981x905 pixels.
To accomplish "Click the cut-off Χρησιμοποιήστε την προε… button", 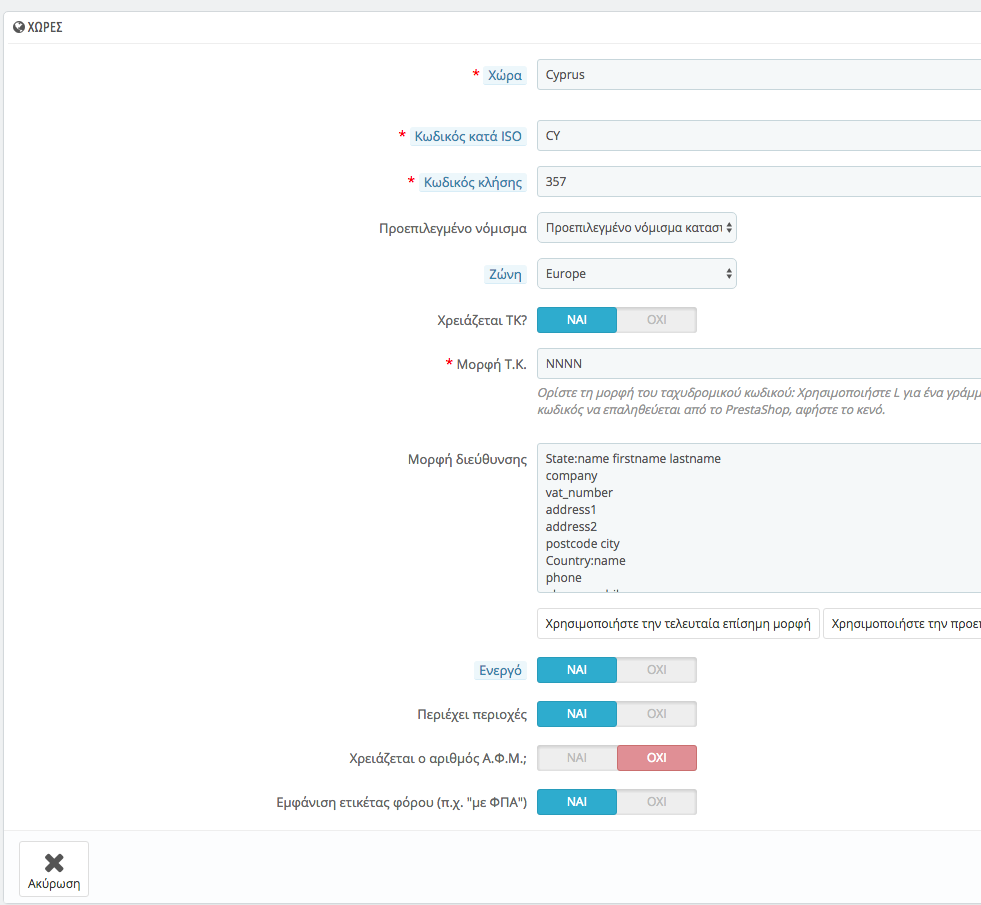I will point(902,624).
